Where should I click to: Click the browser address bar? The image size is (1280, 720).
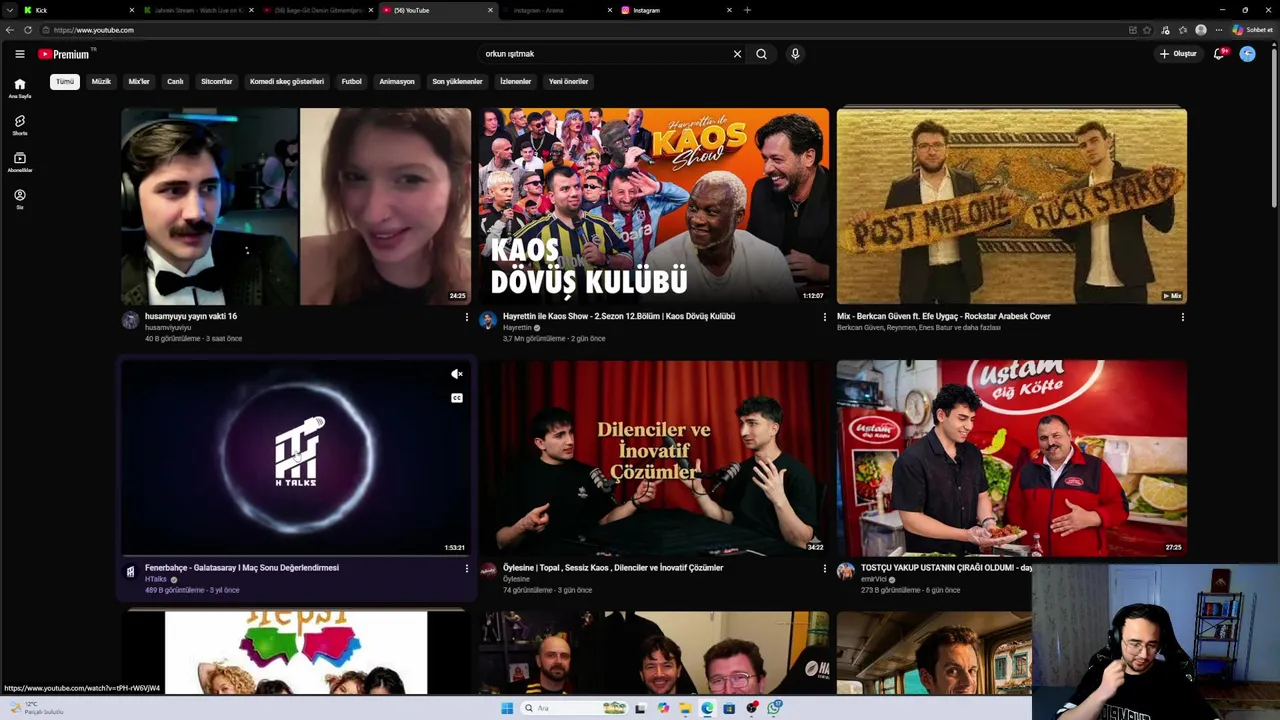(x=585, y=30)
